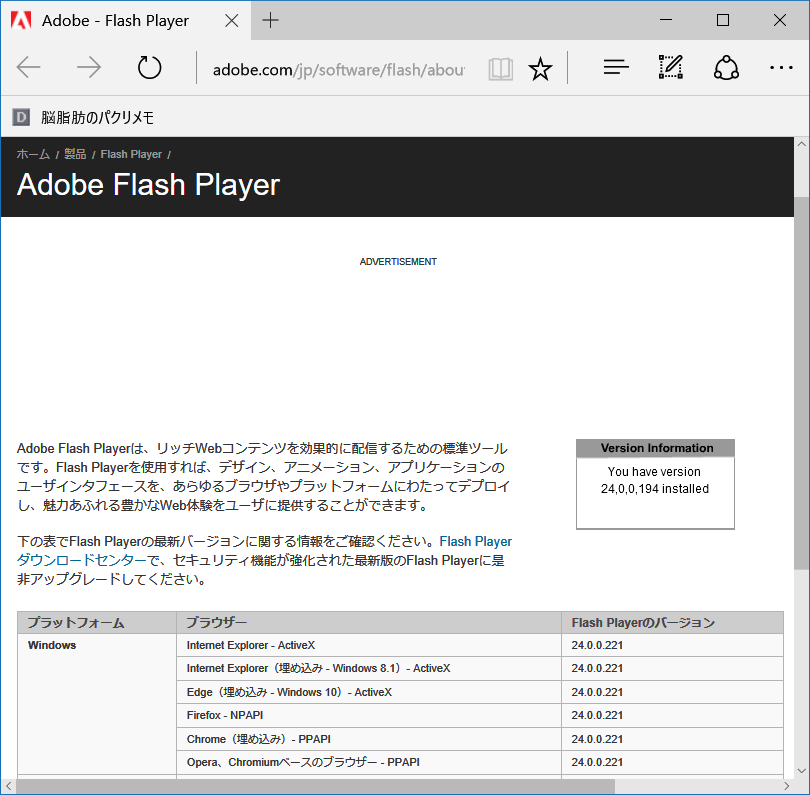Click version 24.0.0.221 in Chrome row

597,739
